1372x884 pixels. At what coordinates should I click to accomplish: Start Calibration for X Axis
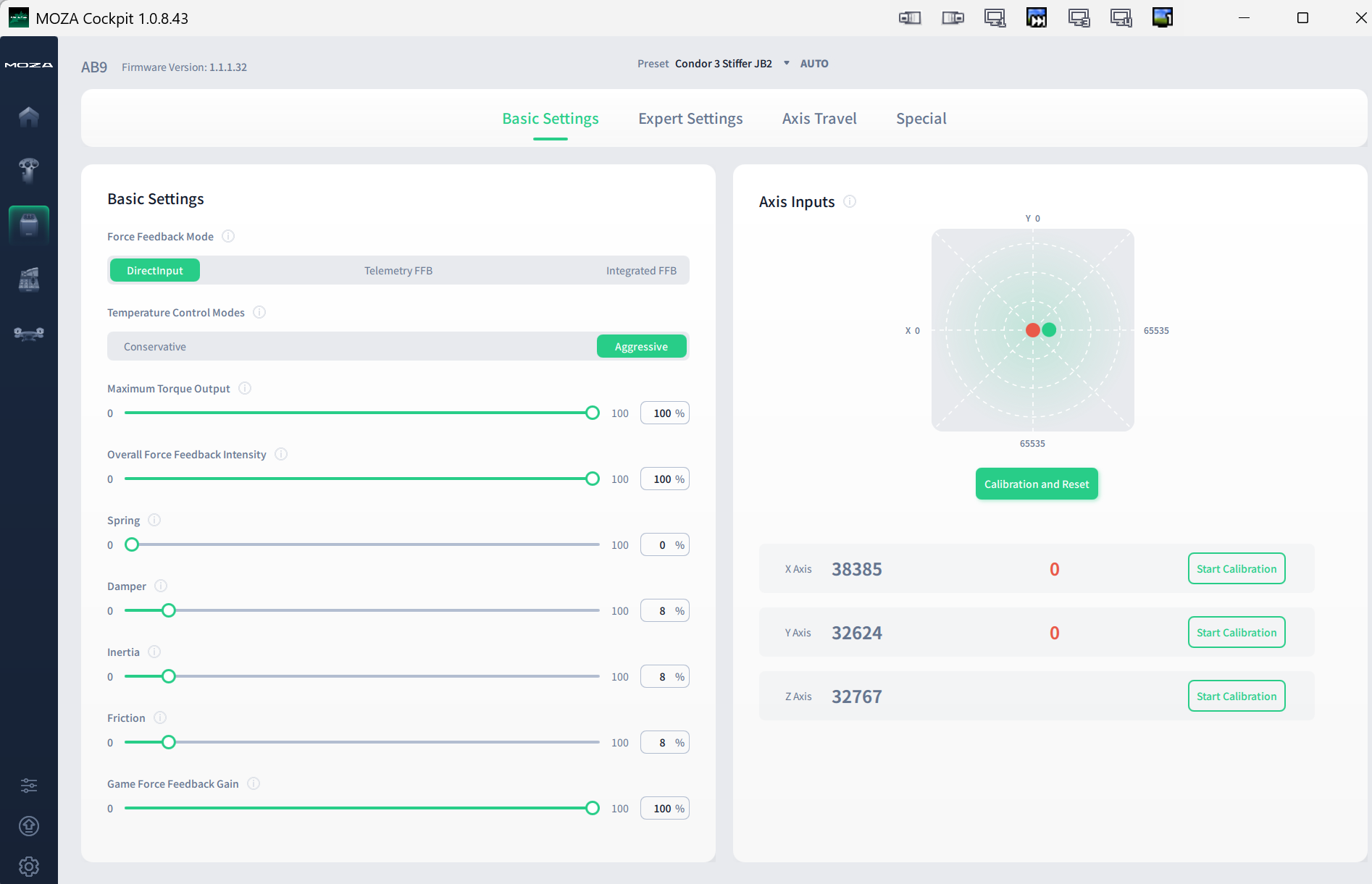pyautogui.click(x=1237, y=568)
